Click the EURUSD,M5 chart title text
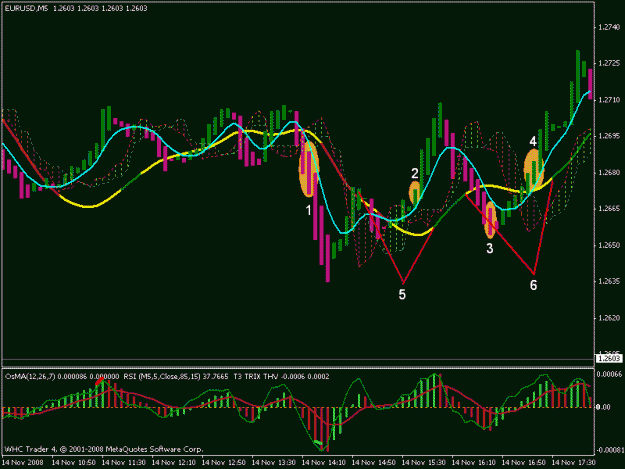The image size is (625, 469). [x=26, y=8]
